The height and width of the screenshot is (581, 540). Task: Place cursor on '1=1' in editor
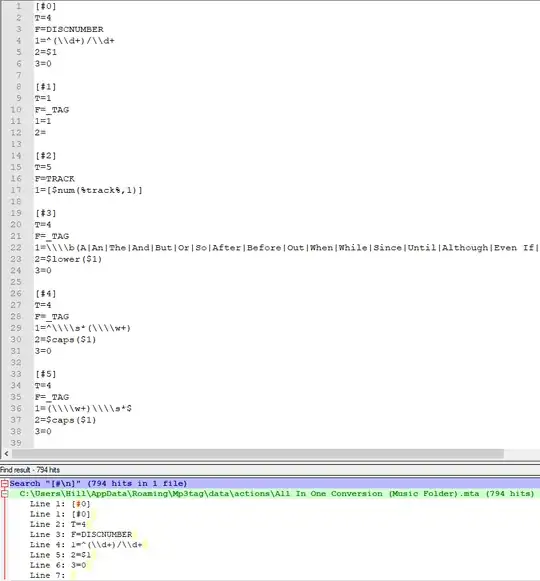tap(43, 121)
